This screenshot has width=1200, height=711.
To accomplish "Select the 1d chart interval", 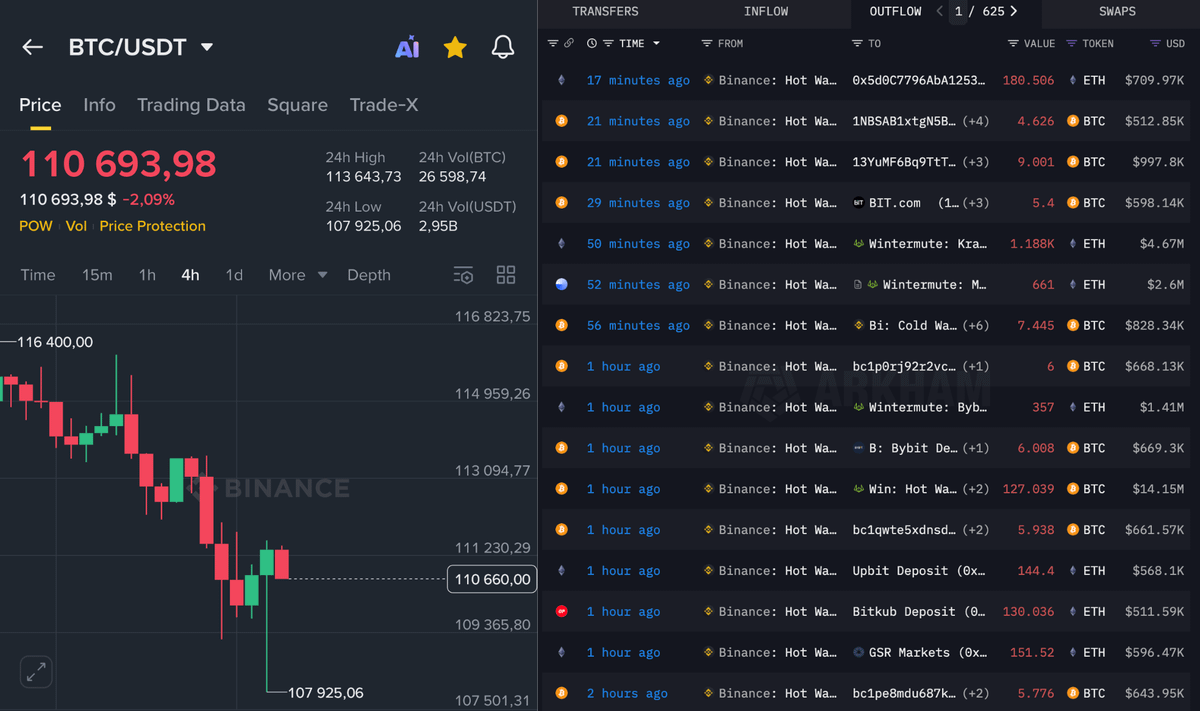I will 234,275.
